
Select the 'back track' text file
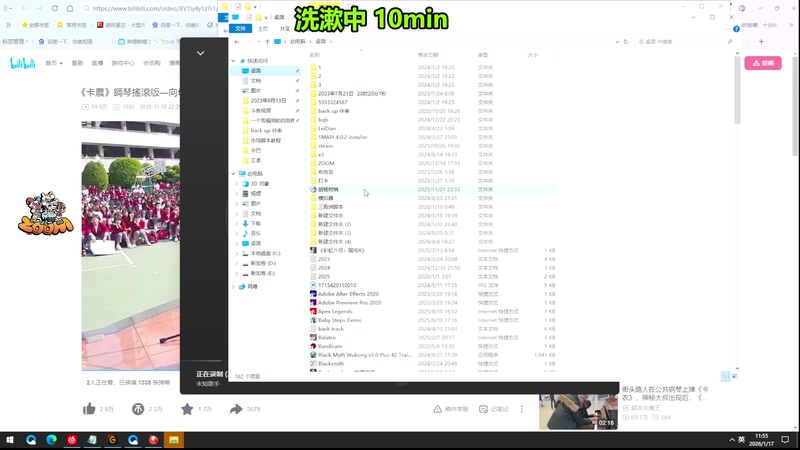tap(433, 329)
